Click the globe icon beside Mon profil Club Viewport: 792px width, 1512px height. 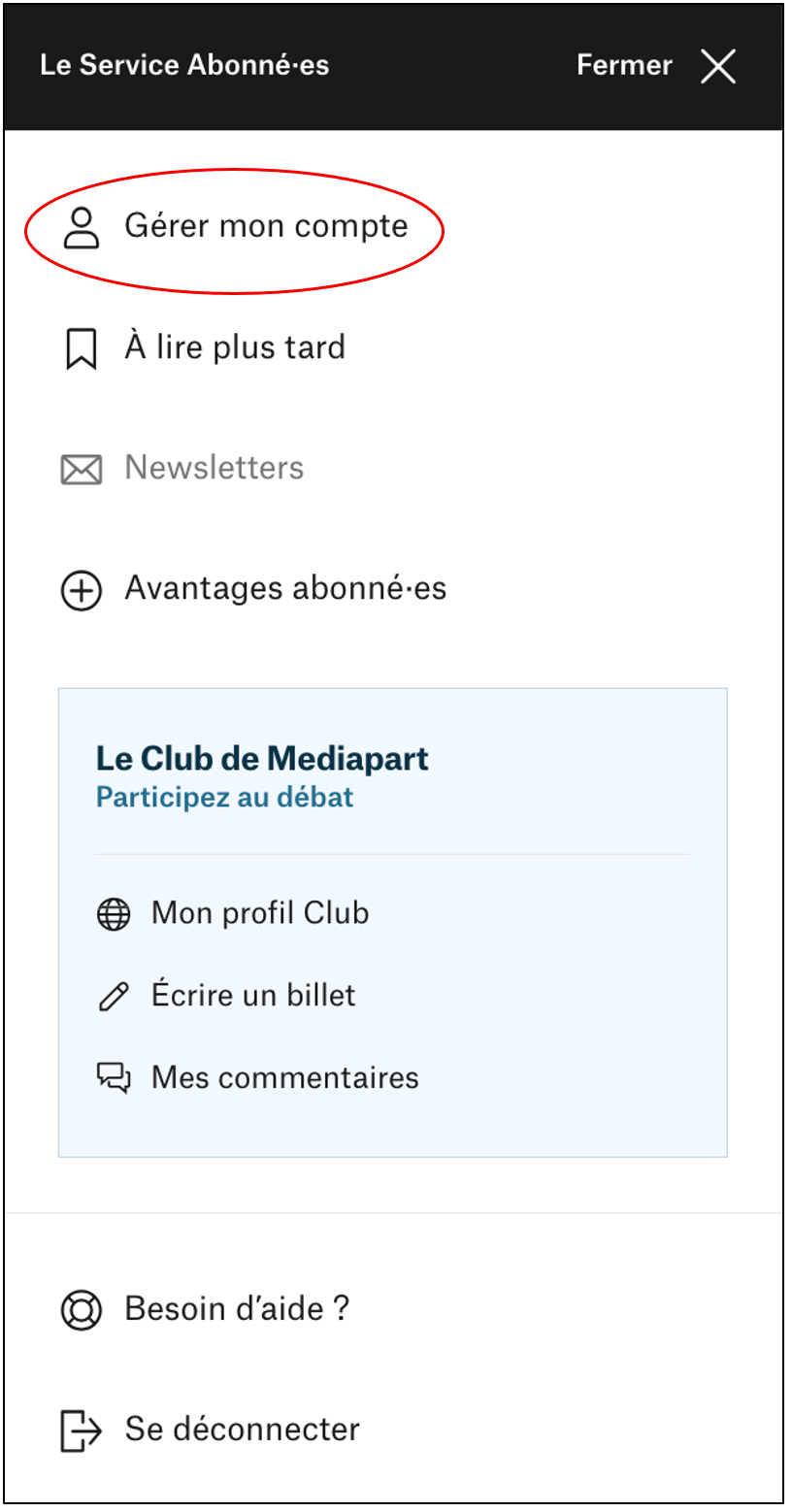click(114, 915)
